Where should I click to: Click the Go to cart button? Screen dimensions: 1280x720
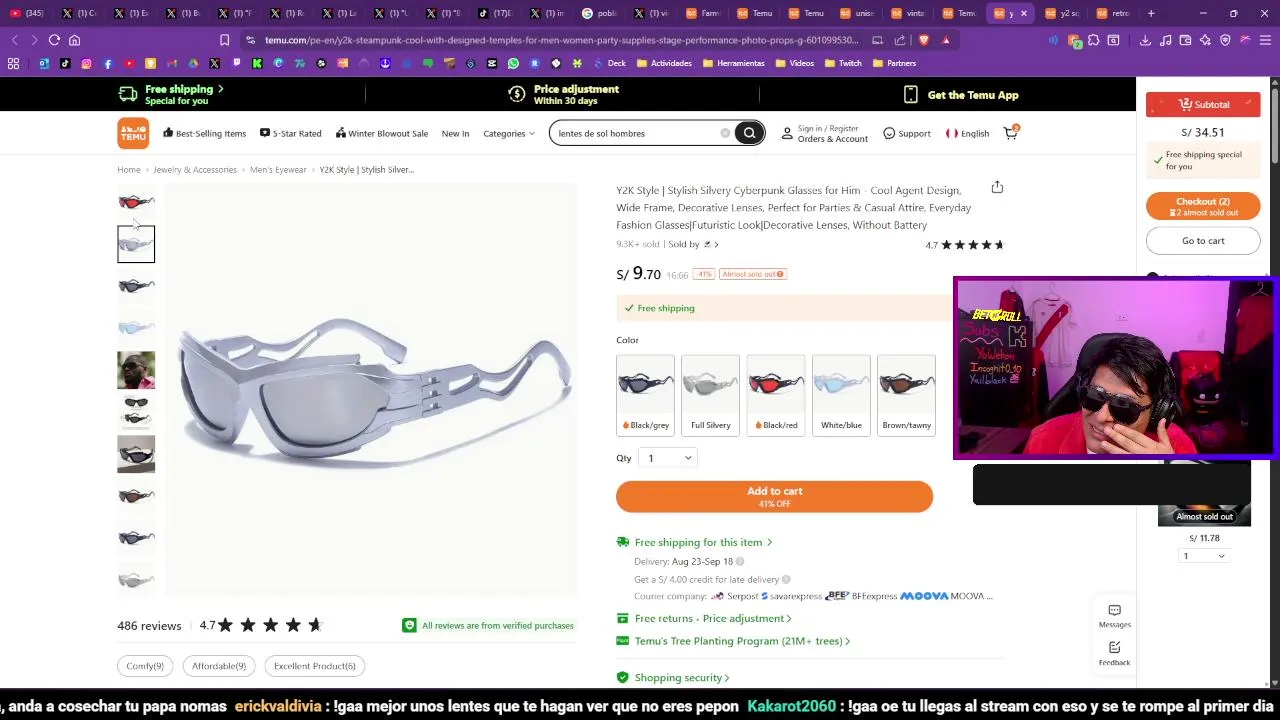pos(1203,241)
